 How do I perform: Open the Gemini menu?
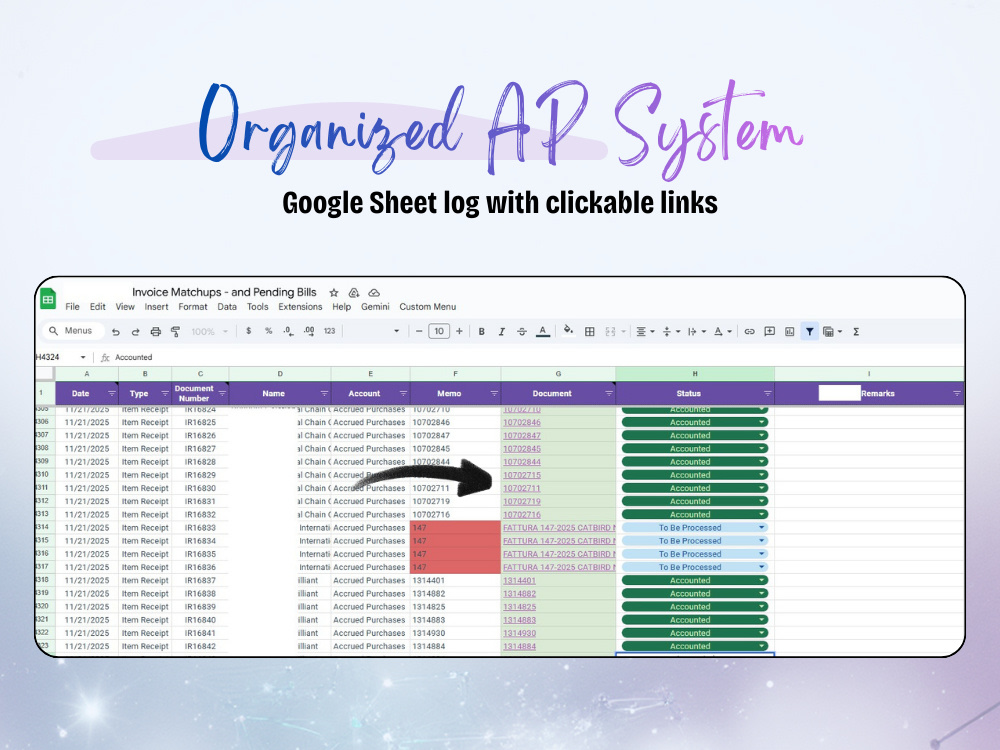click(375, 307)
